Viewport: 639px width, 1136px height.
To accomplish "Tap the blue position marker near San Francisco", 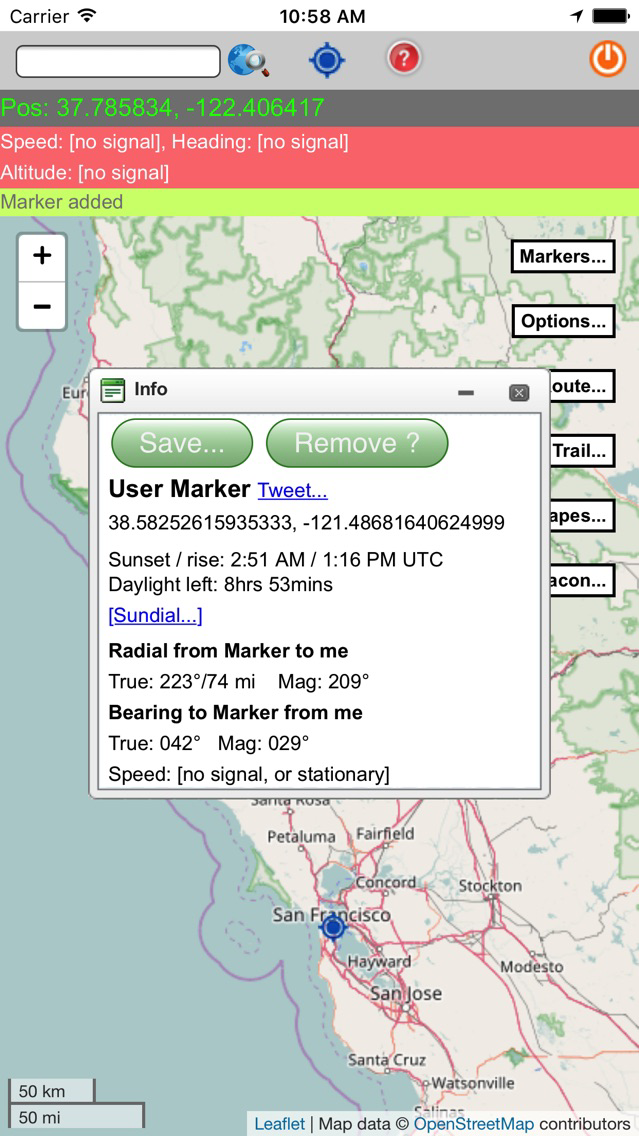I will [x=333, y=927].
